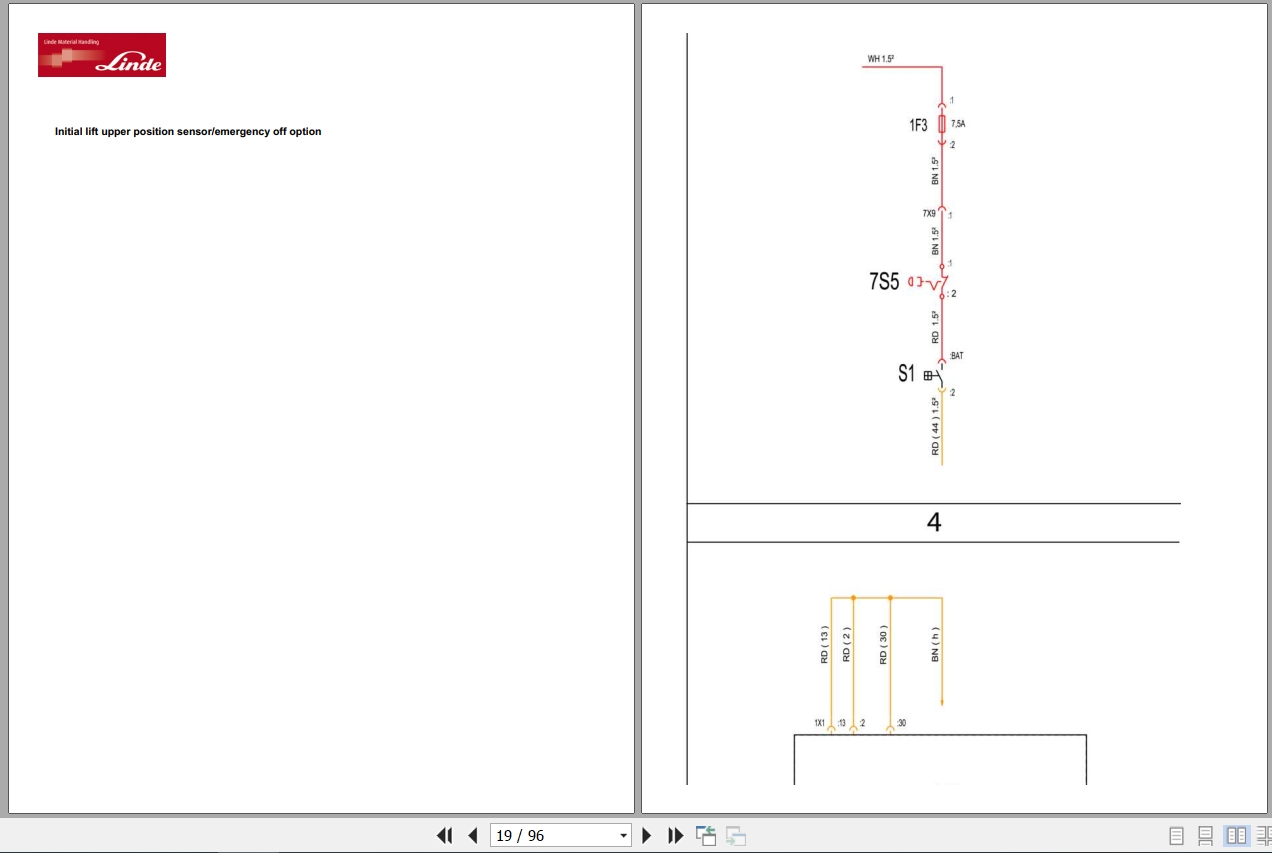
Task: Click the 7,5A fuse rating text
Action: click(958, 124)
